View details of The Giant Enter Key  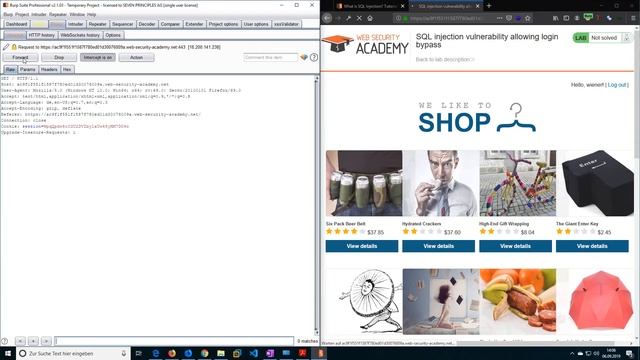pos(592,246)
